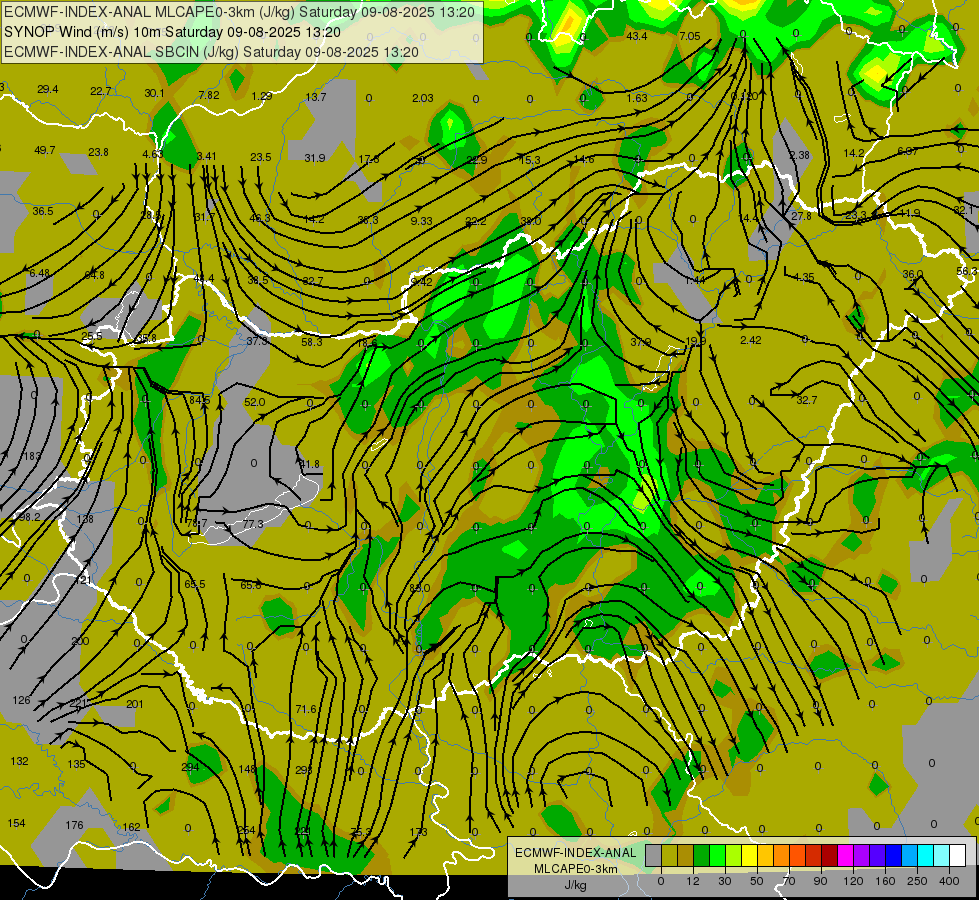Click the map value 27.8
The height and width of the screenshot is (900, 979).
[801, 216]
